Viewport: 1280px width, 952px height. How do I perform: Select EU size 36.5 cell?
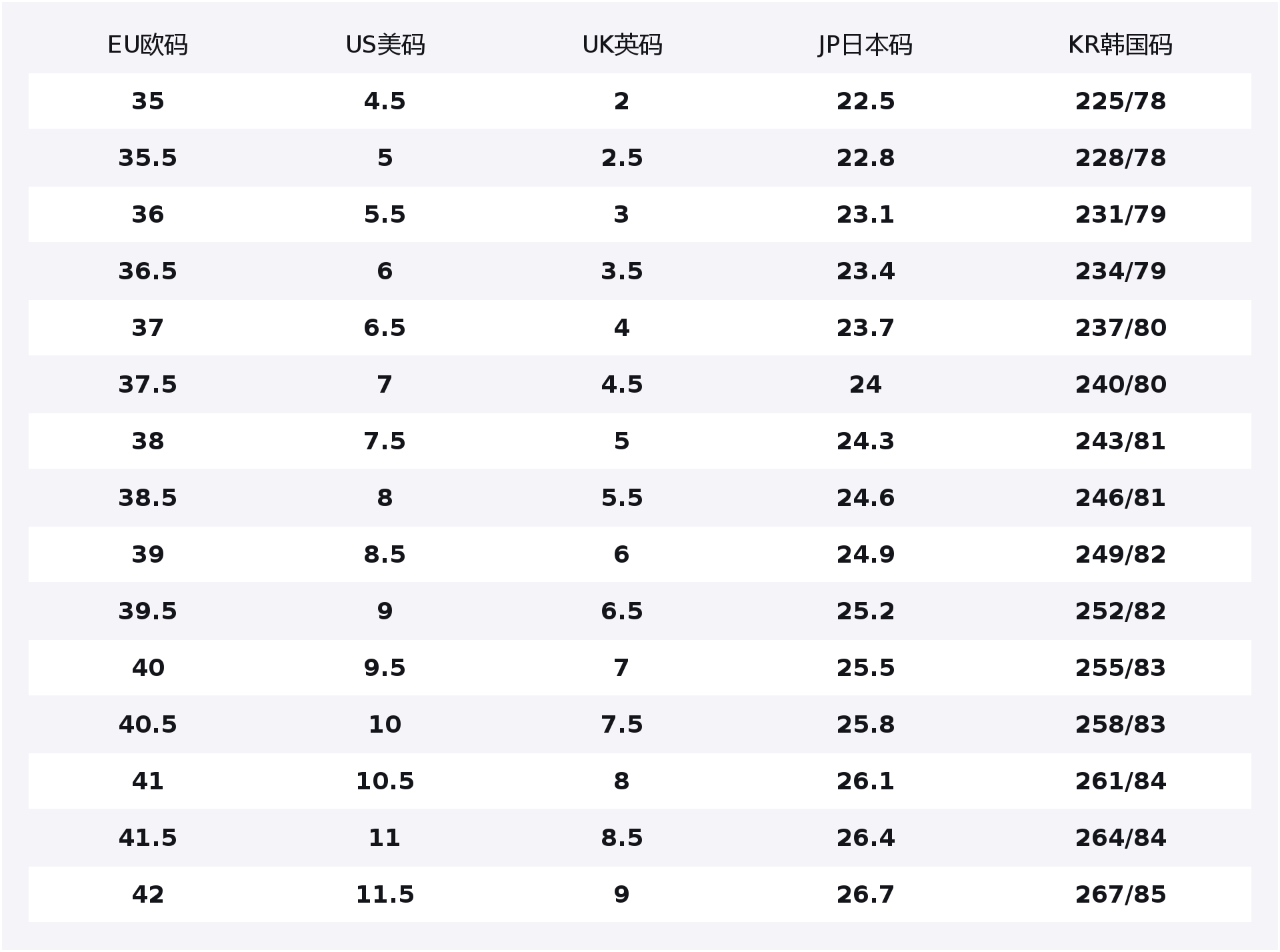(147, 271)
